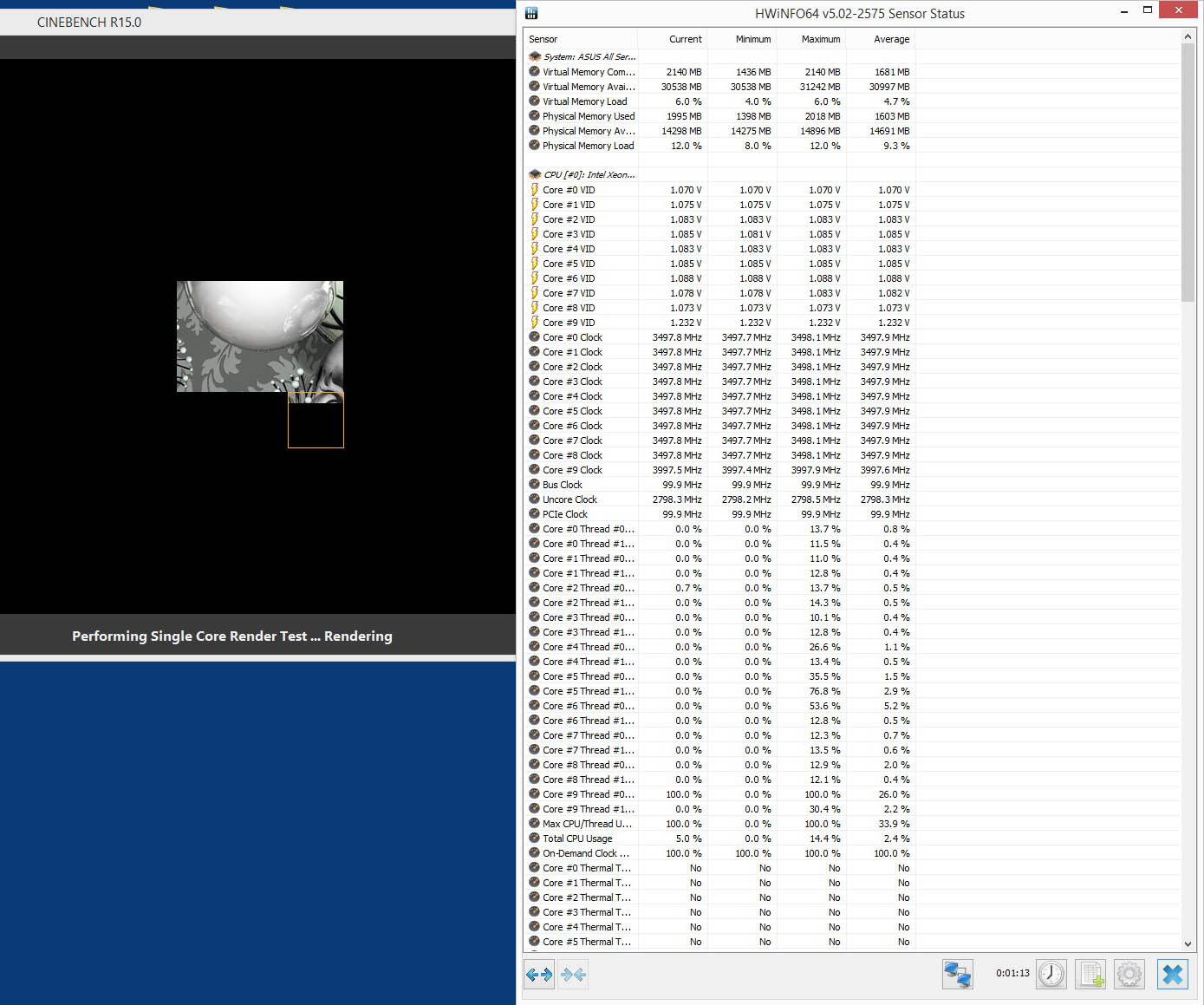Click the 76.8 % maximum of Core #5 Thread #1

pos(825,690)
